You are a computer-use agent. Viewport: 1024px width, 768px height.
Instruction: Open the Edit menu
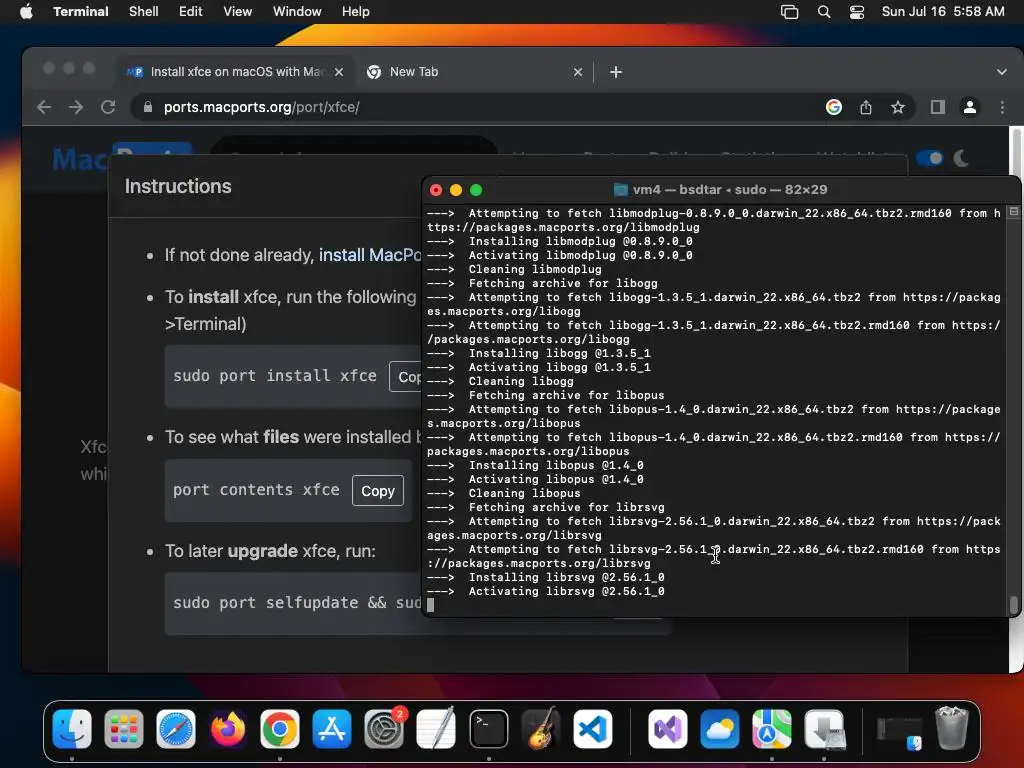click(190, 11)
